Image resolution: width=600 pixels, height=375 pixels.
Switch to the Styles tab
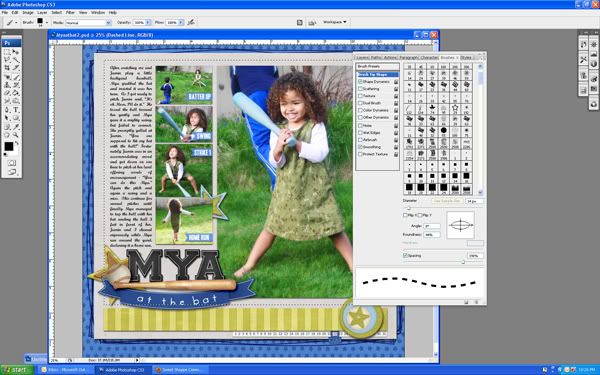pyautogui.click(x=466, y=58)
